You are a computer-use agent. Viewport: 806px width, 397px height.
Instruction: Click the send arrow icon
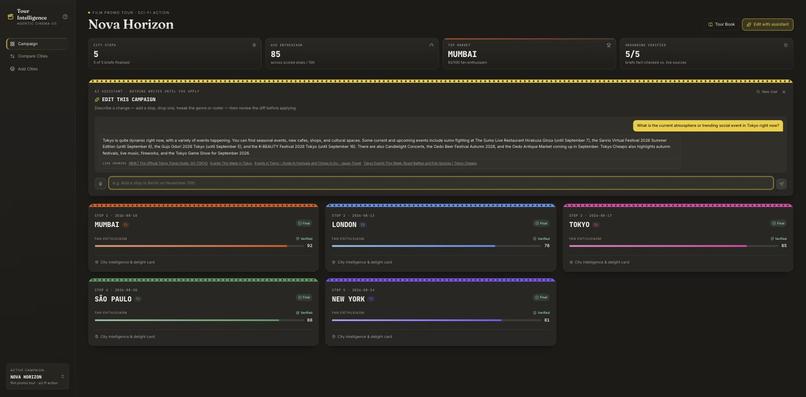point(781,183)
